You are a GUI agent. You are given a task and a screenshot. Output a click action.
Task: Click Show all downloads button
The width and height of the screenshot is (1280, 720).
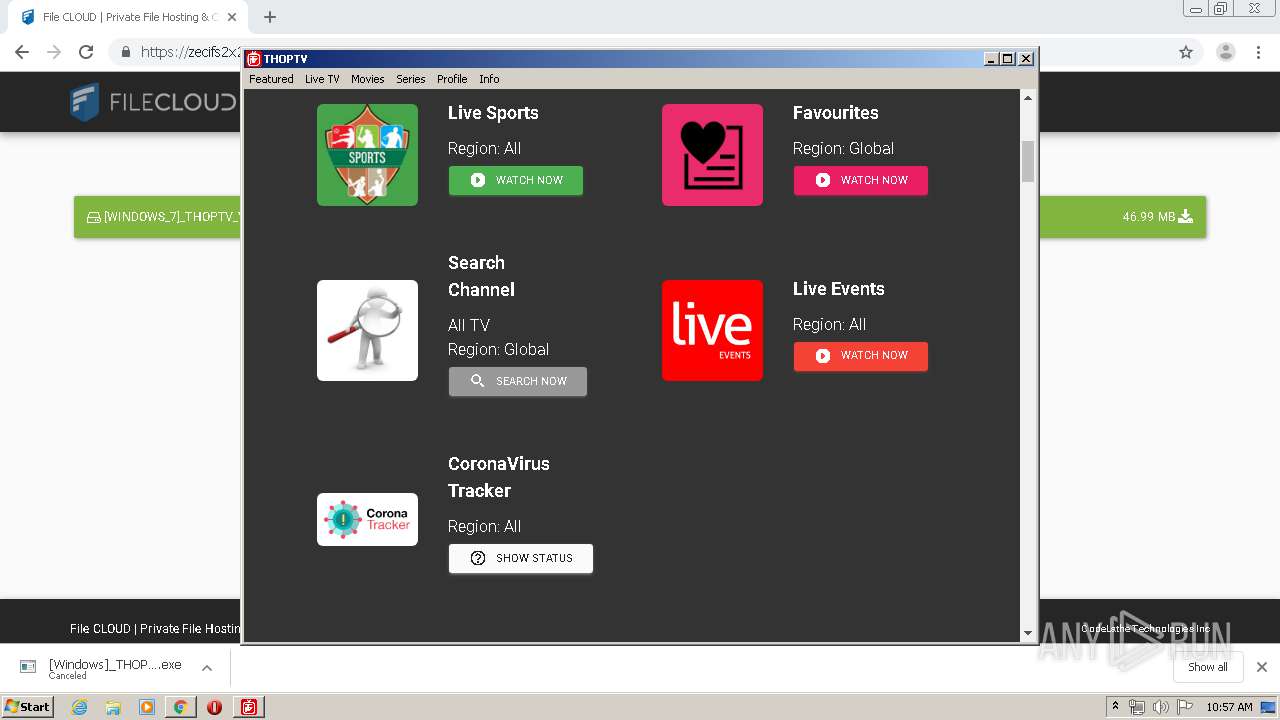(x=1207, y=667)
